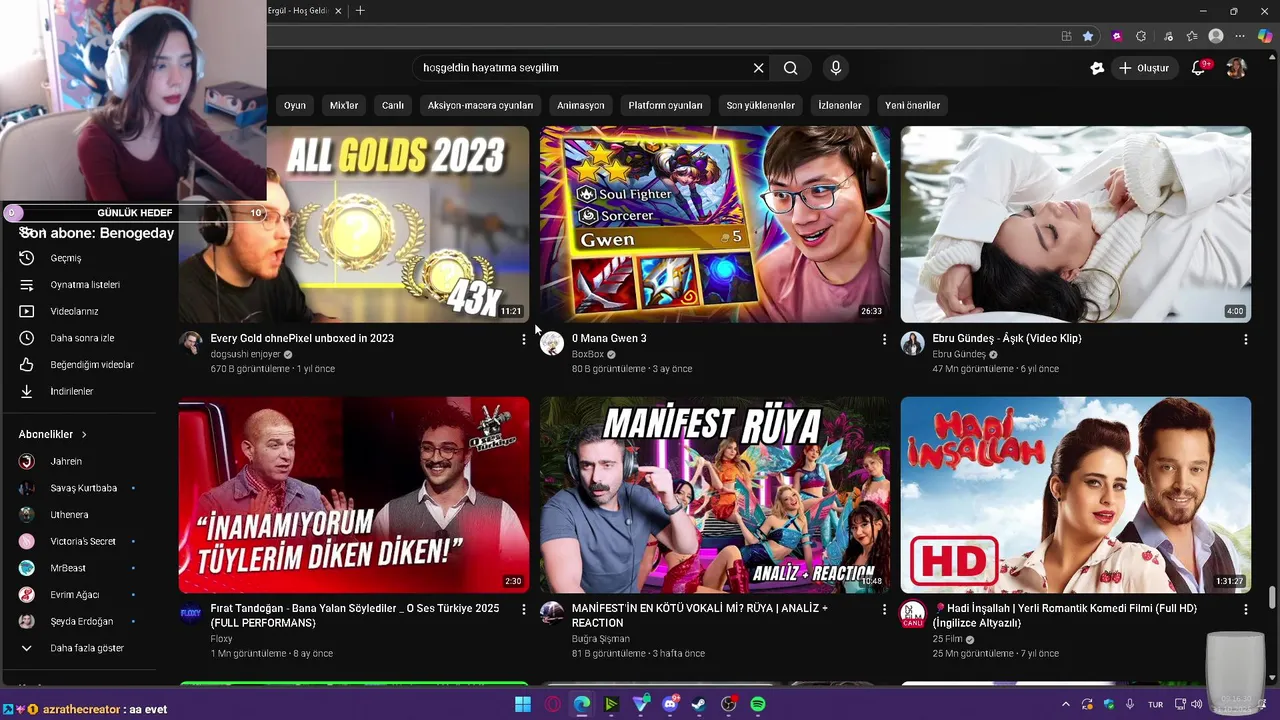Image resolution: width=1280 pixels, height=720 pixels.
Task: Click Floxy channel avatar
Action: pos(190,613)
